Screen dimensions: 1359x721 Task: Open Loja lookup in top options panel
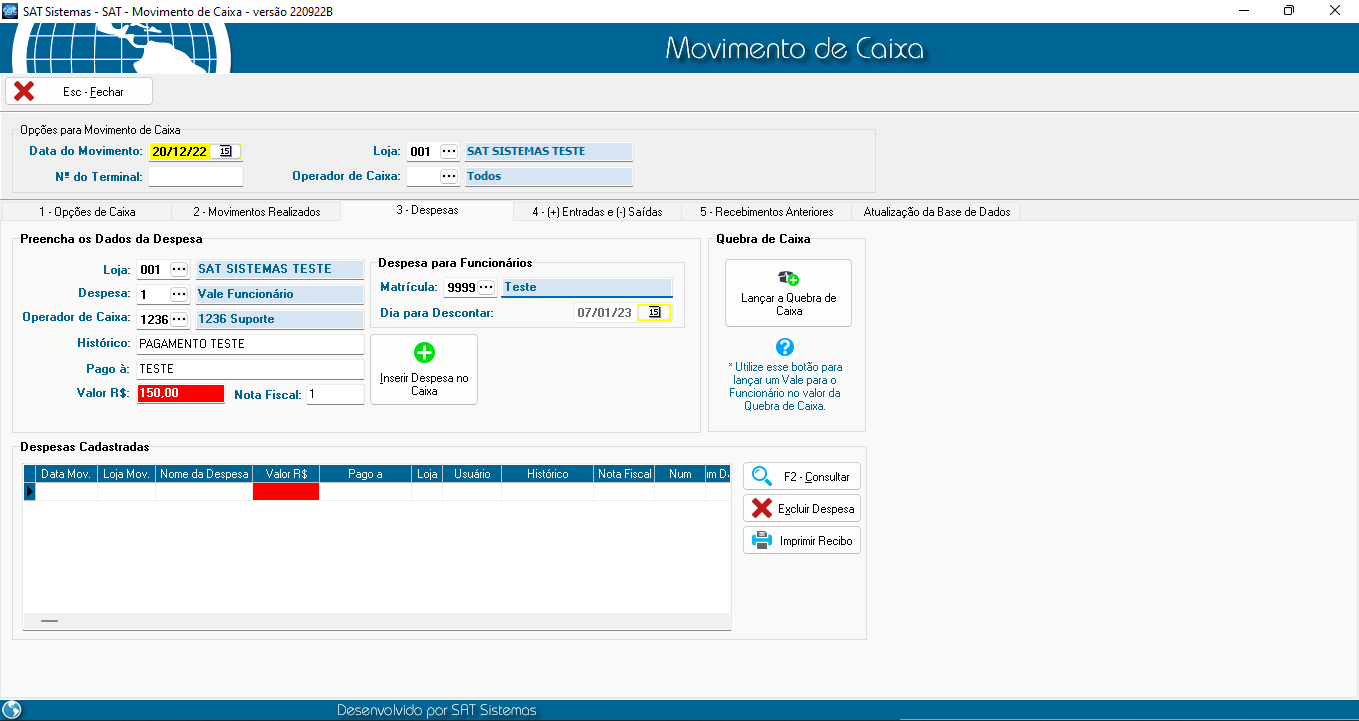coord(449,152)
